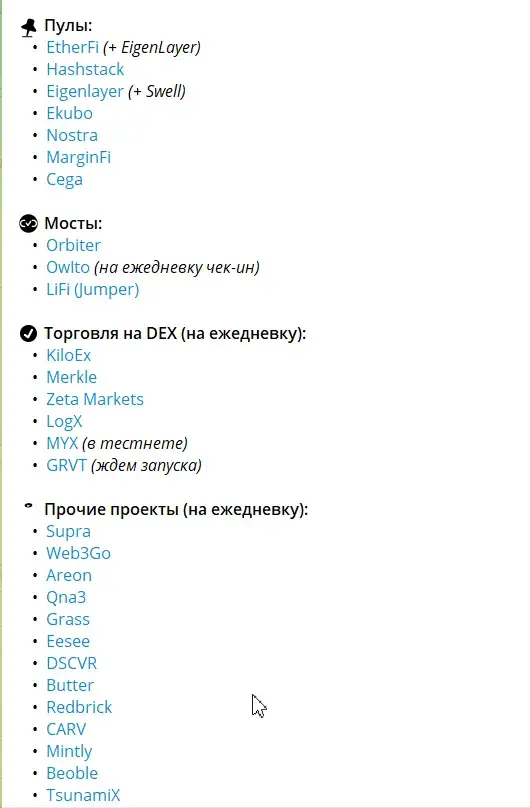This screenshot has width=530, height=808.
Task: Follow the MYX testnet link
Action: point(62,443)
